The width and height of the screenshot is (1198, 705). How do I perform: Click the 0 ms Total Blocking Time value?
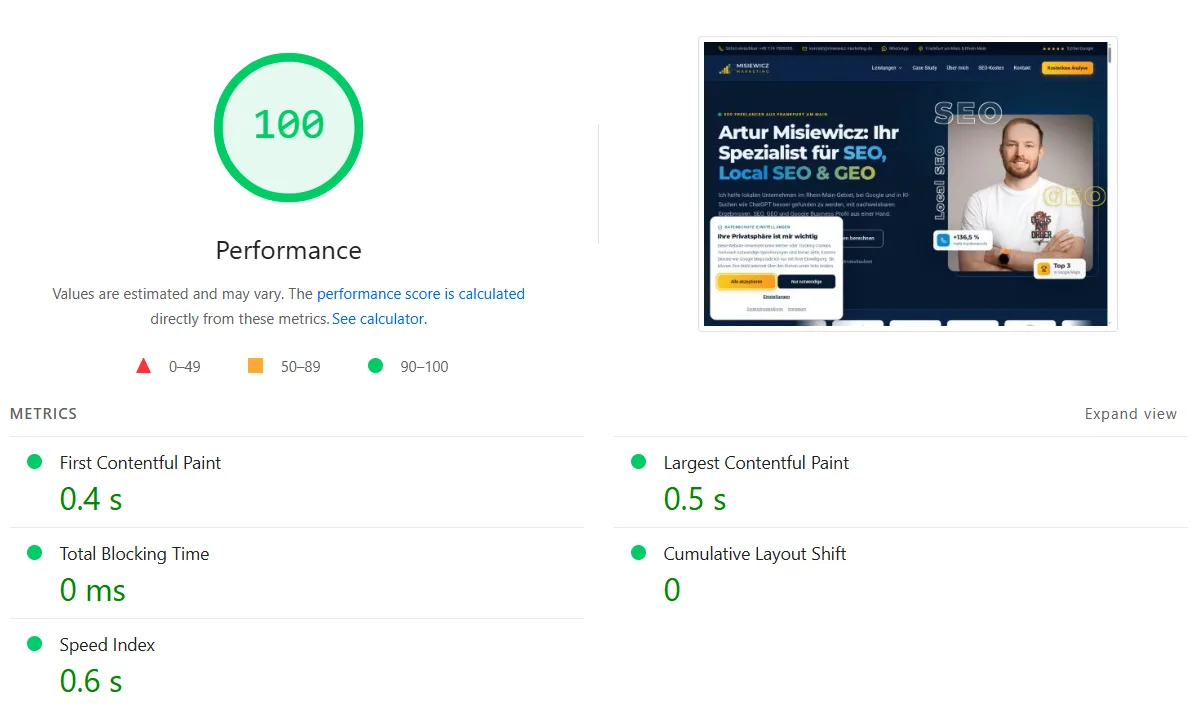point(92,590)
